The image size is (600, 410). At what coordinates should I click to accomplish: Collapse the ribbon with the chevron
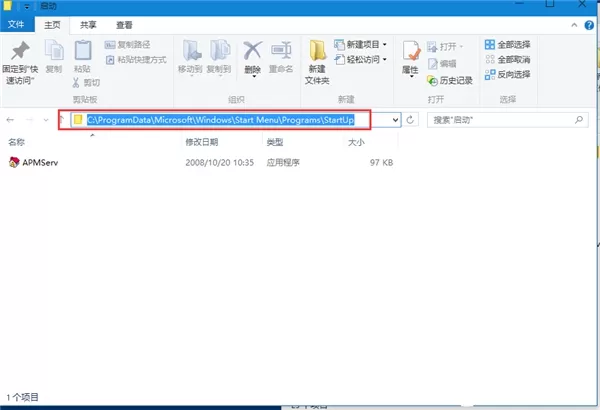pos(574,25)
